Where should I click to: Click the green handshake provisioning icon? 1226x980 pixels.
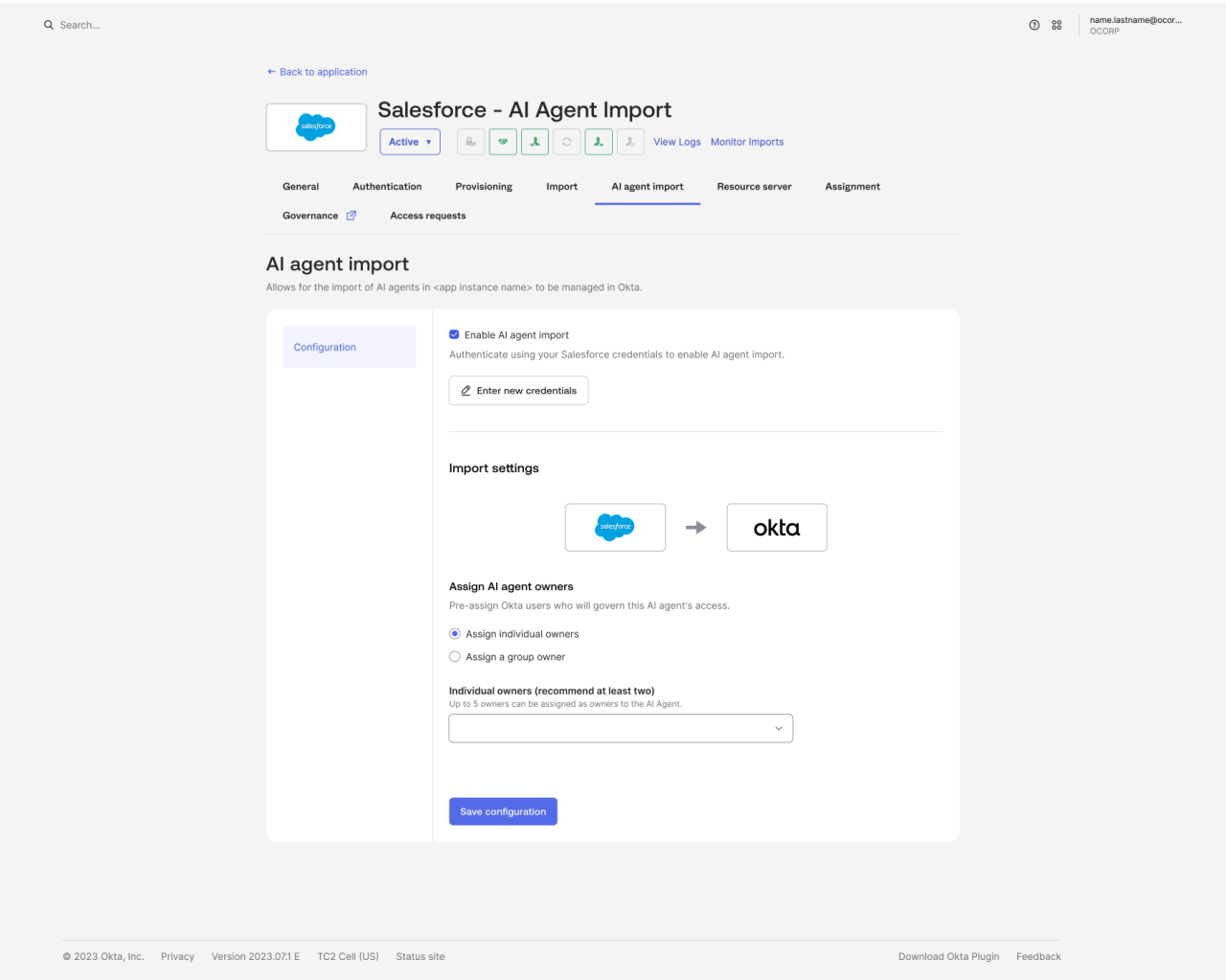click(x=503, y=141)
